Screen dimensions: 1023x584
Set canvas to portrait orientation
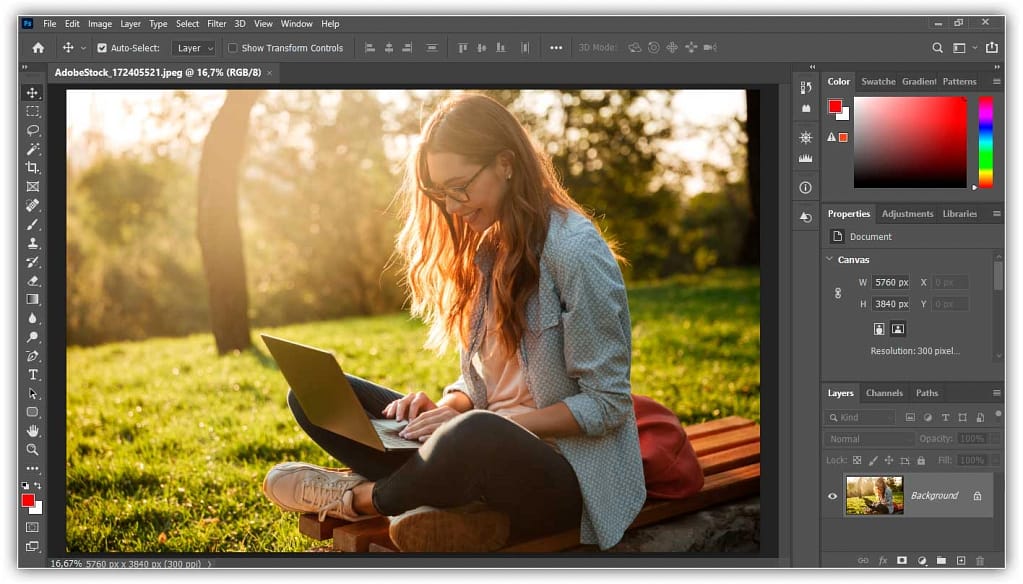(x=879, y=329)
